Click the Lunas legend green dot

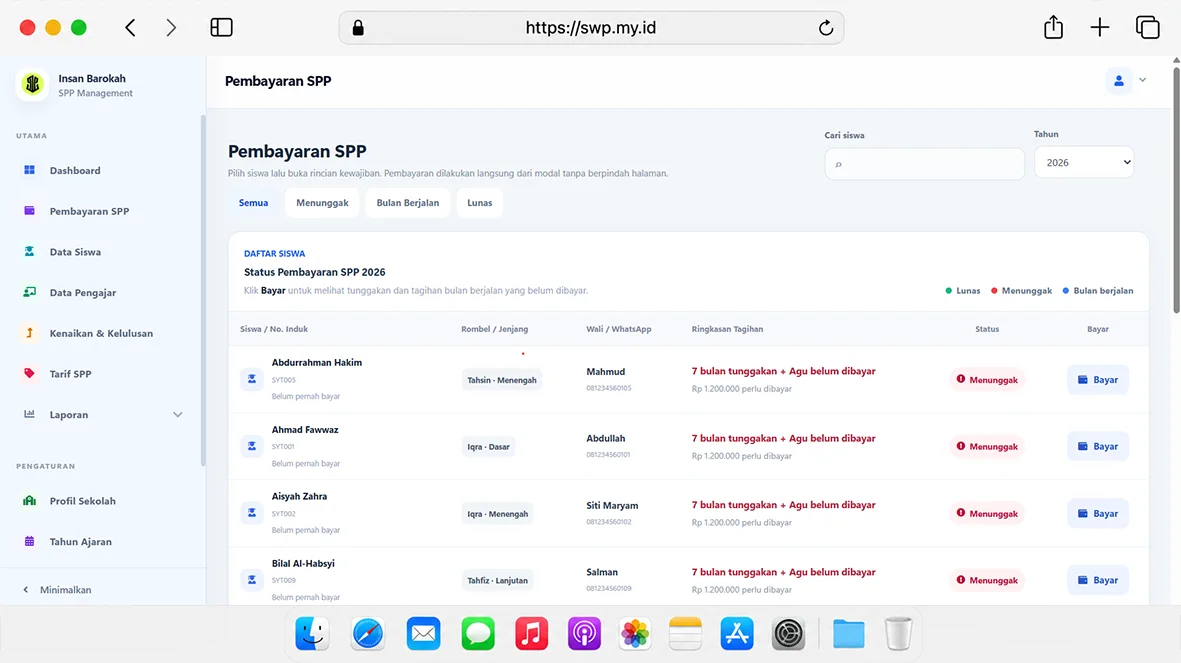click(948, 291)
